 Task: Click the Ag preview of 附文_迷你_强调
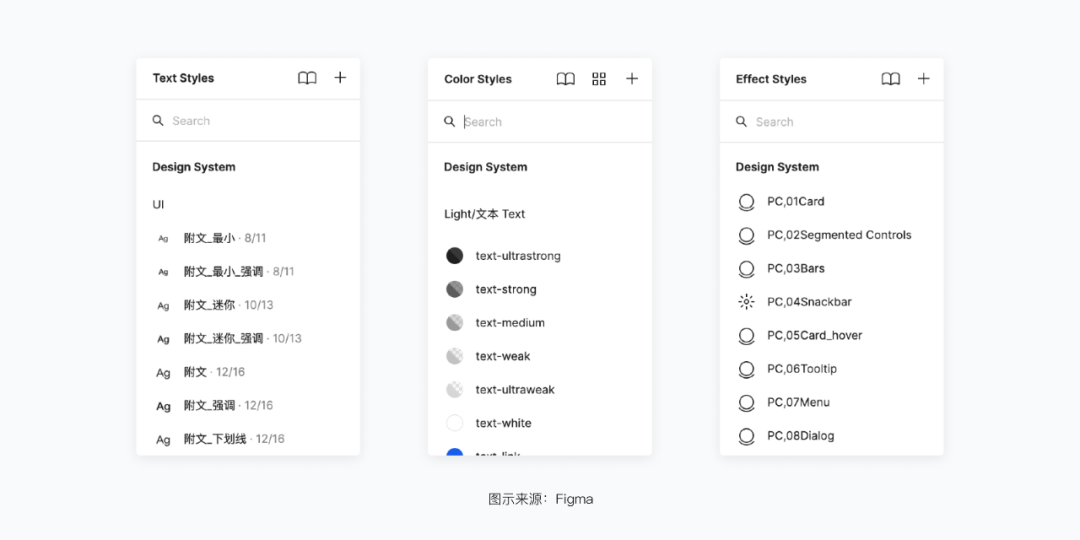[163, 339]
